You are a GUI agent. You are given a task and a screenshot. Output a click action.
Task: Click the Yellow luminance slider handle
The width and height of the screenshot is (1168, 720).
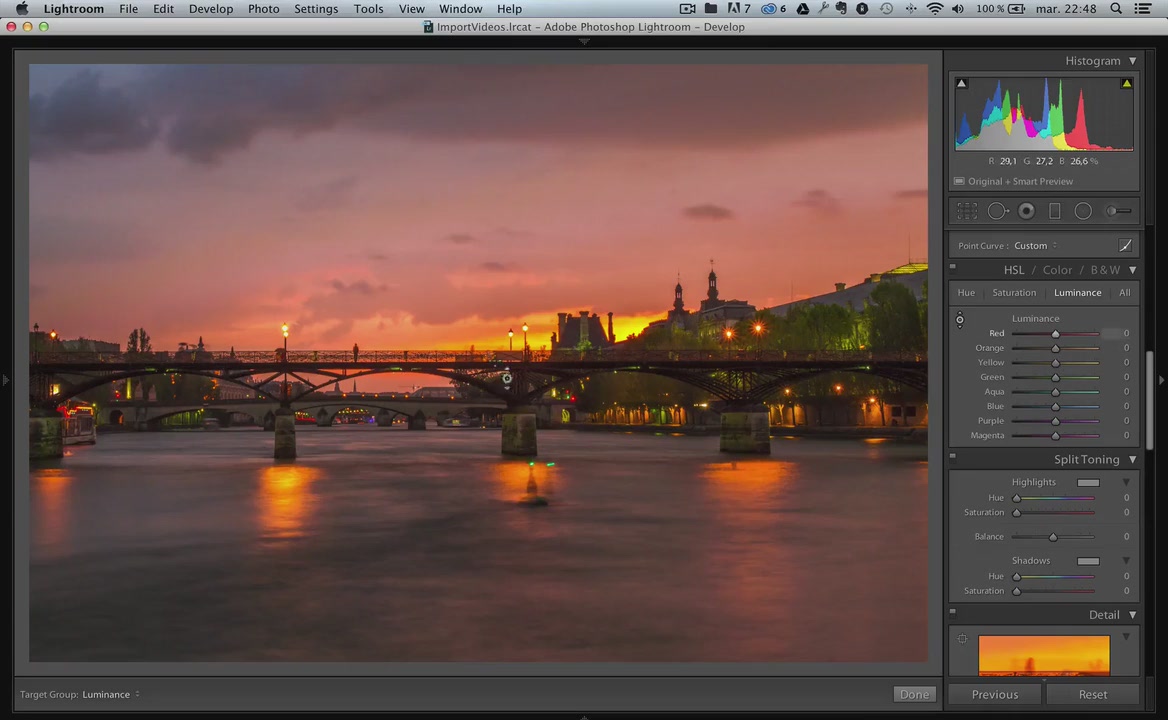[1055, 363]
